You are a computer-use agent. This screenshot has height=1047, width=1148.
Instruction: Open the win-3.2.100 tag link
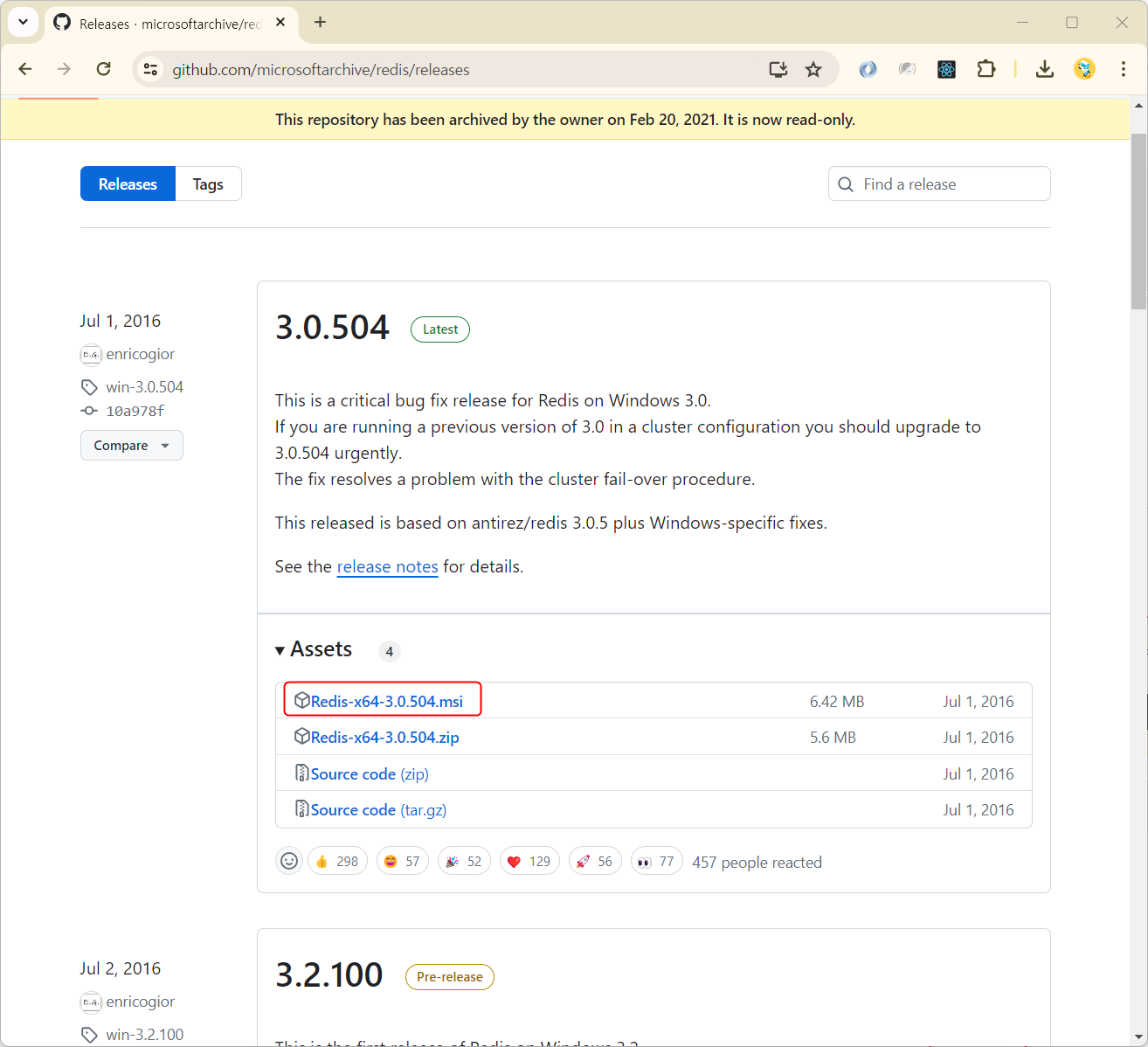144,1035
